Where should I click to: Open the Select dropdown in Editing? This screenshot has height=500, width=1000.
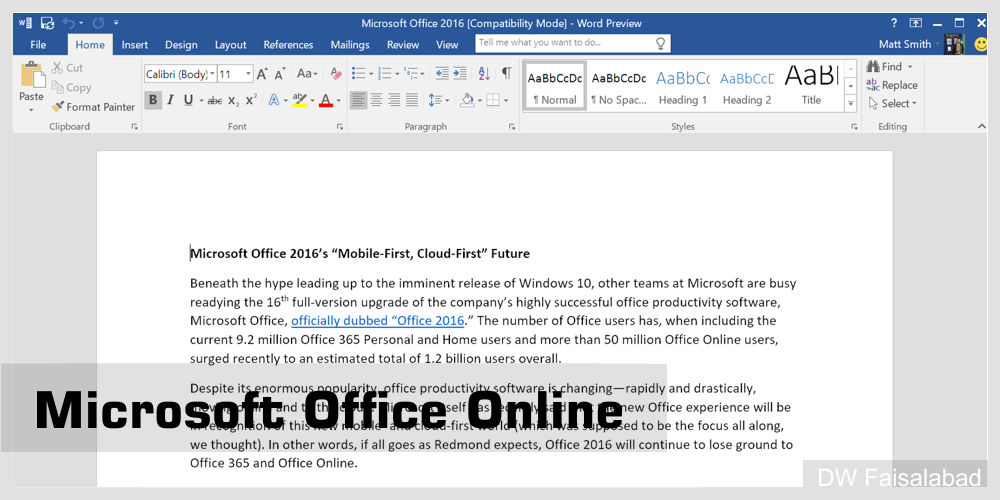click(x=892, y=103)
